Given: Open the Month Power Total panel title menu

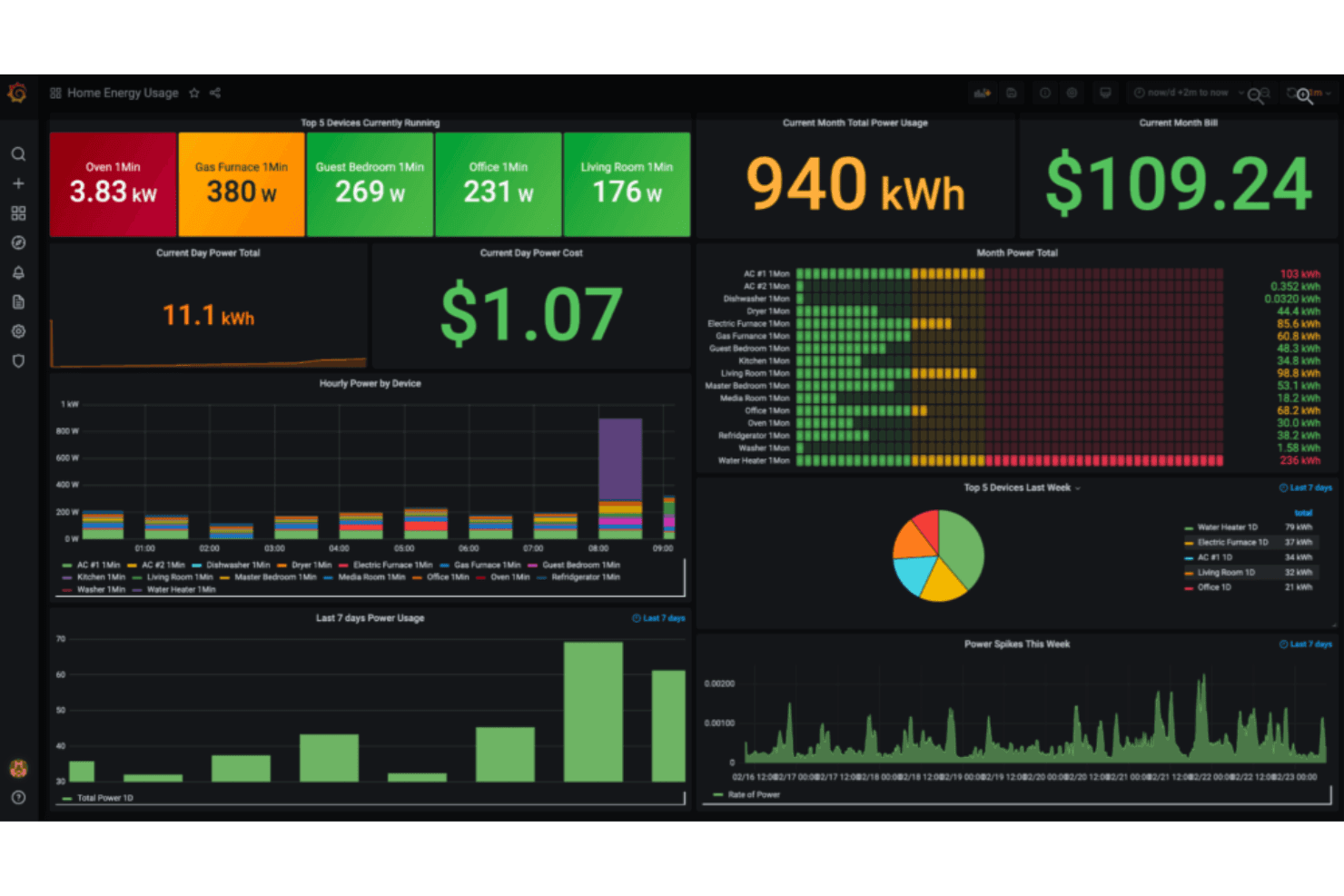Looking at the screenshot, I should 1017,253.
